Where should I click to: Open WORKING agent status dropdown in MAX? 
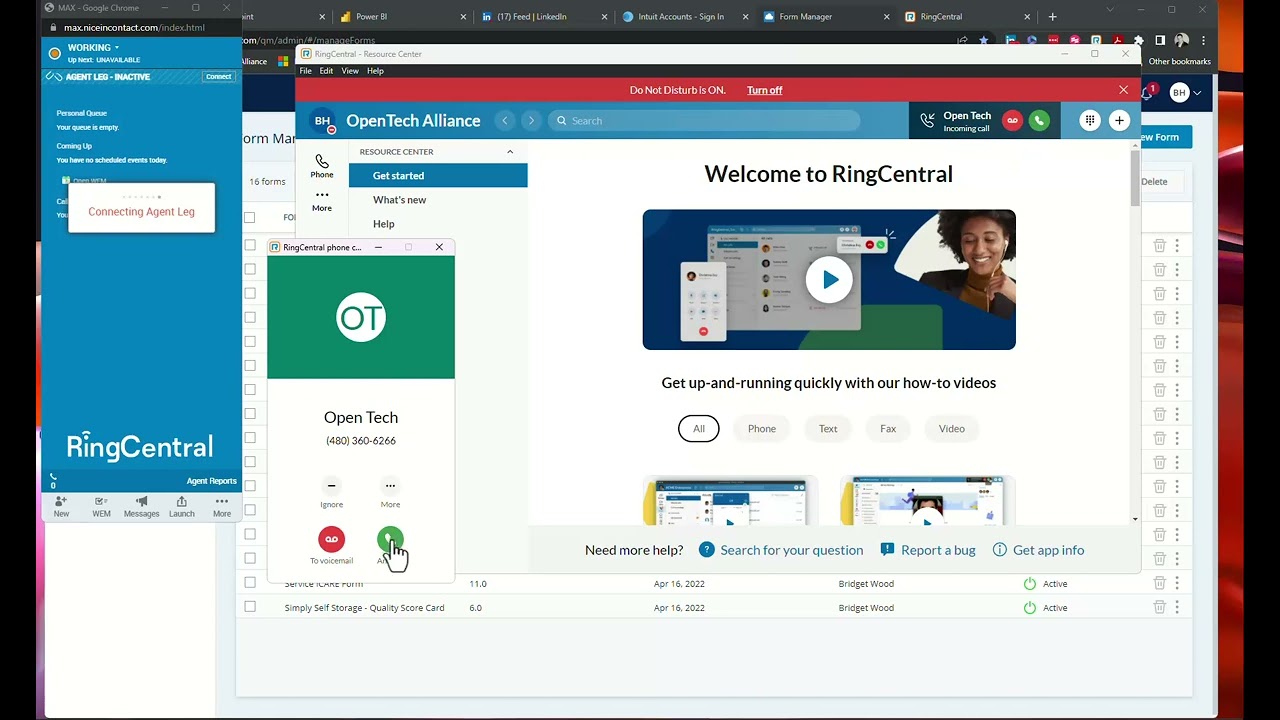click(93, 48)
